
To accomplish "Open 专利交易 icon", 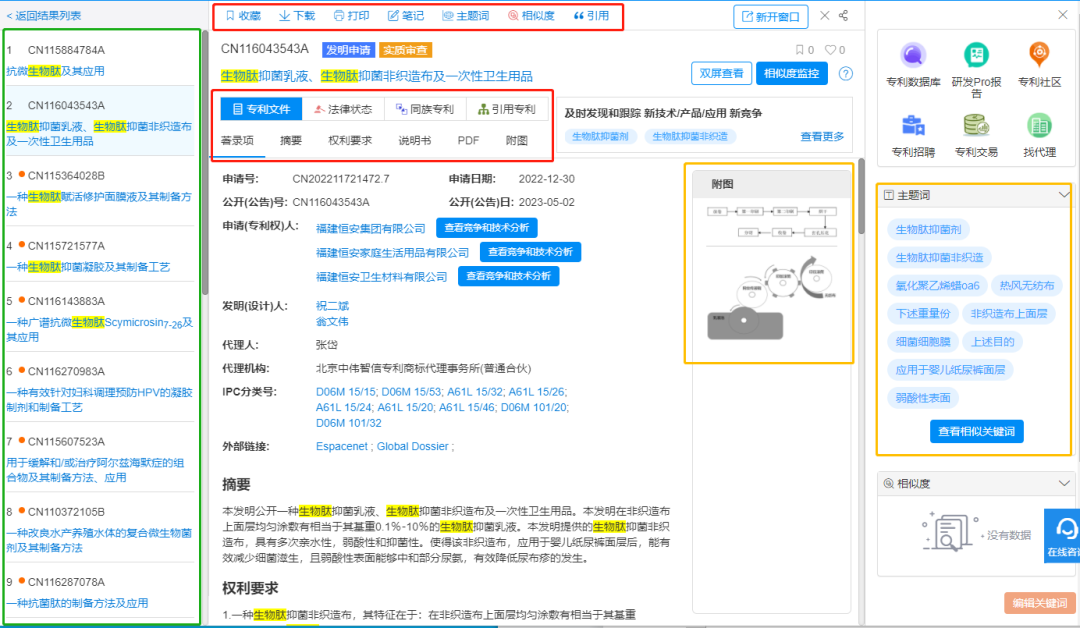I will pyautogui.click(x=976, y=125).
